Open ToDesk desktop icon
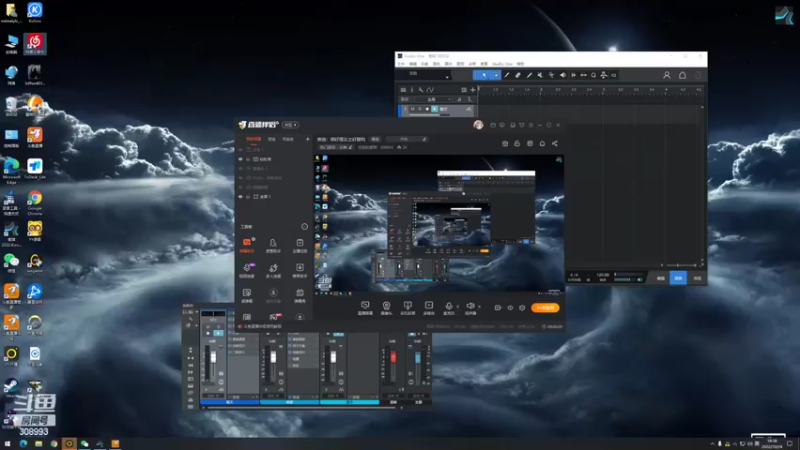The width and height of the screenshot is (800, 450). (35, 169)
